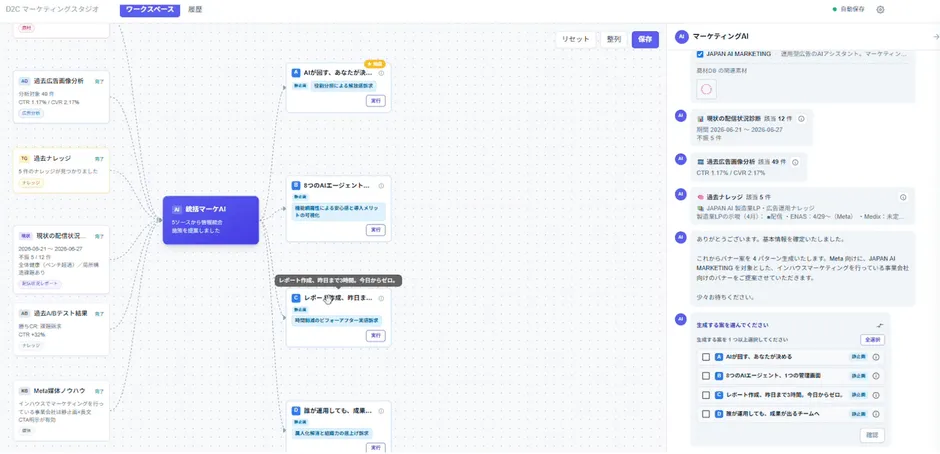The height and width of the screenshot is (454, 940).
Task: Click info icon for option C in selection list
Action: point(875,395)
